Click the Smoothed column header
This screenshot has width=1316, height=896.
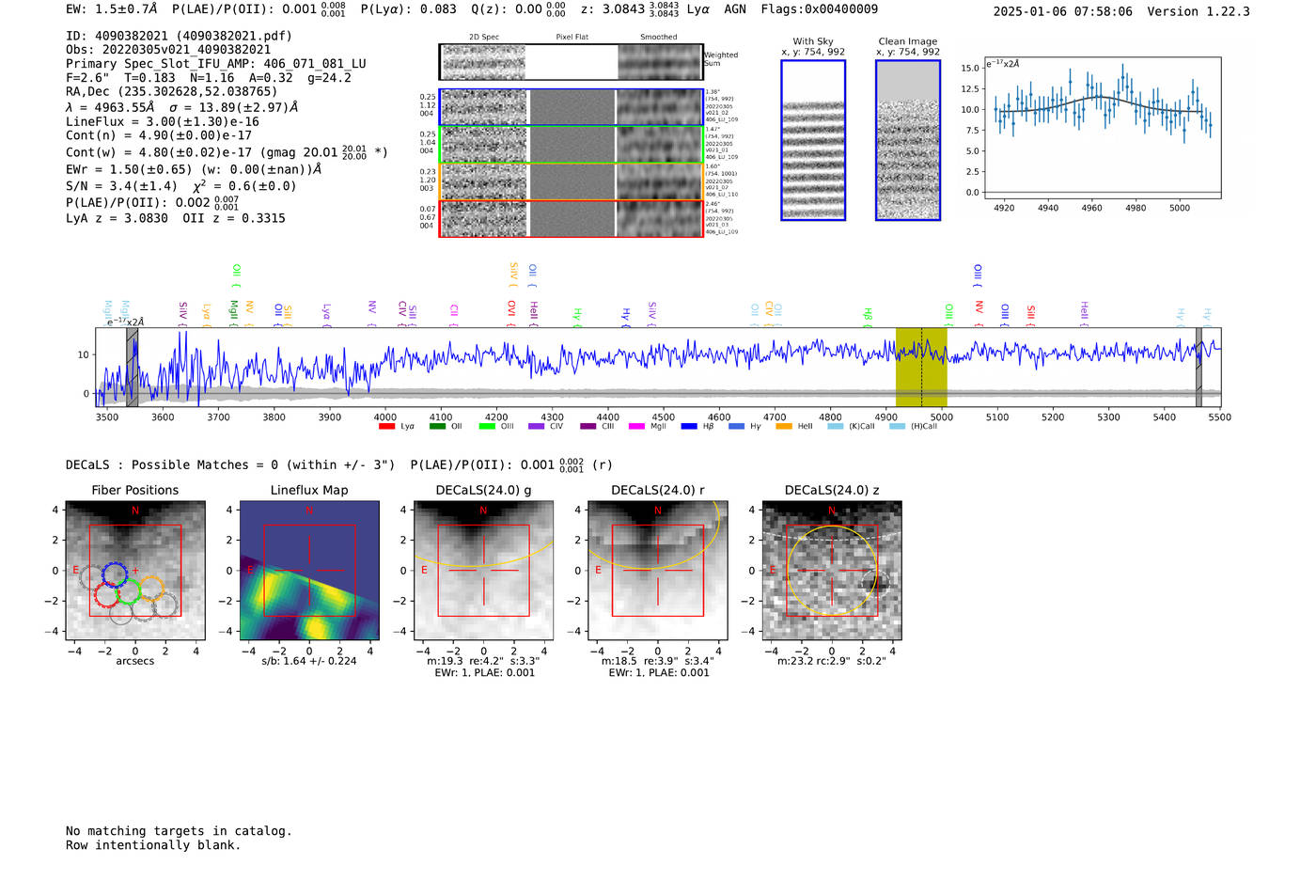[659, 38]
